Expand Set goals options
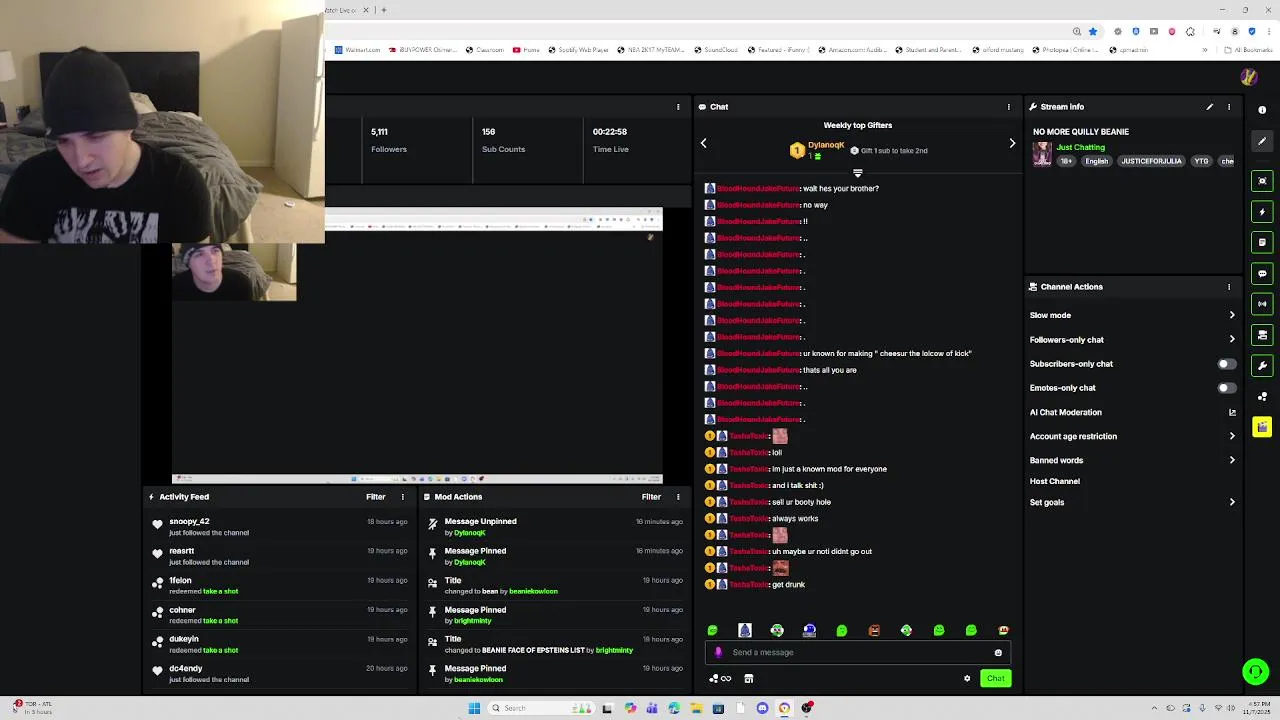This screenshot has width=1280, height=720. [1232, 502]
